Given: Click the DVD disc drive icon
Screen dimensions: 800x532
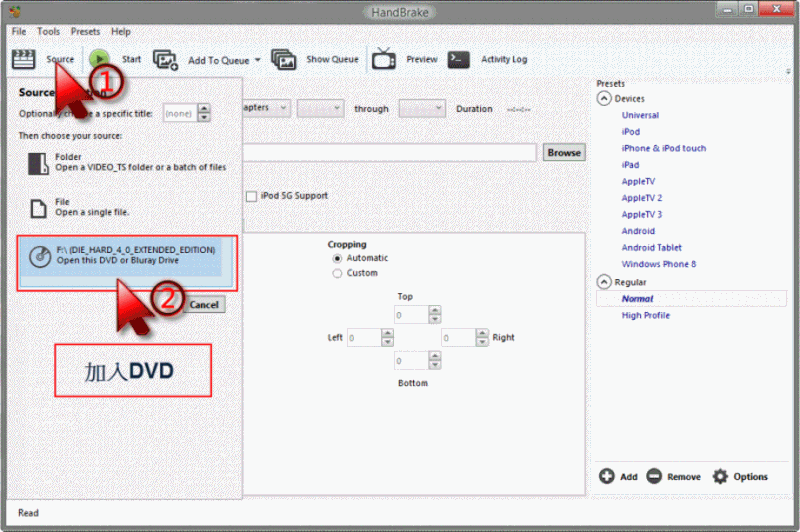Looking at the screenshot, I should click(x=40, y=256).
